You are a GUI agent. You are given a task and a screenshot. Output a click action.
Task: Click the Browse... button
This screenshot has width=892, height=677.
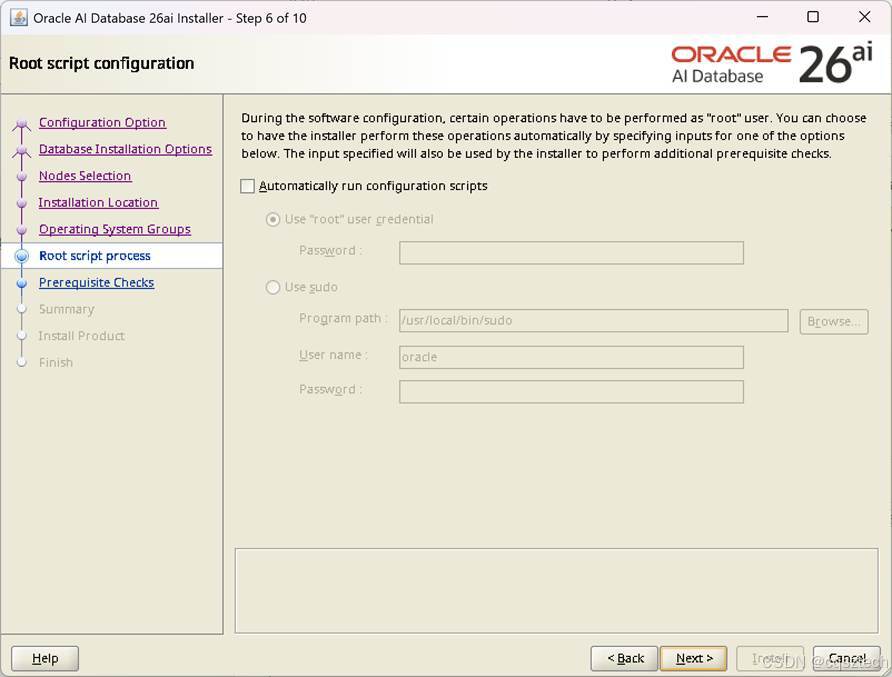click(x=833, y=321)
